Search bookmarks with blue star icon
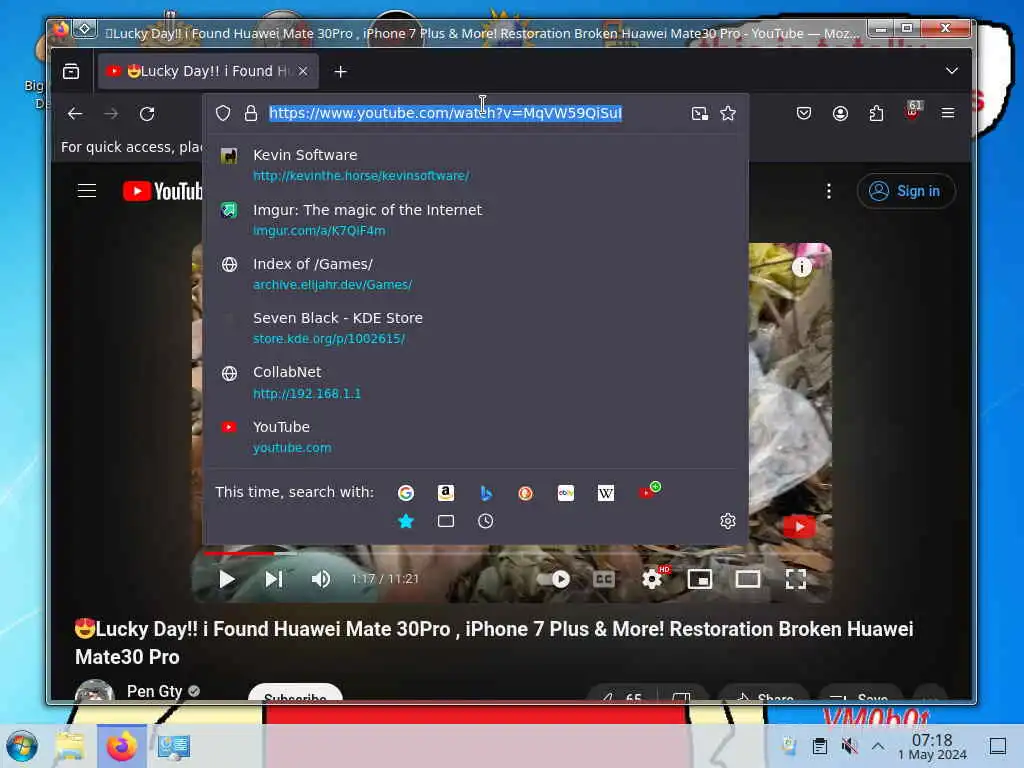The height and width of the screenshot is (768, 1024). point(406,521)
